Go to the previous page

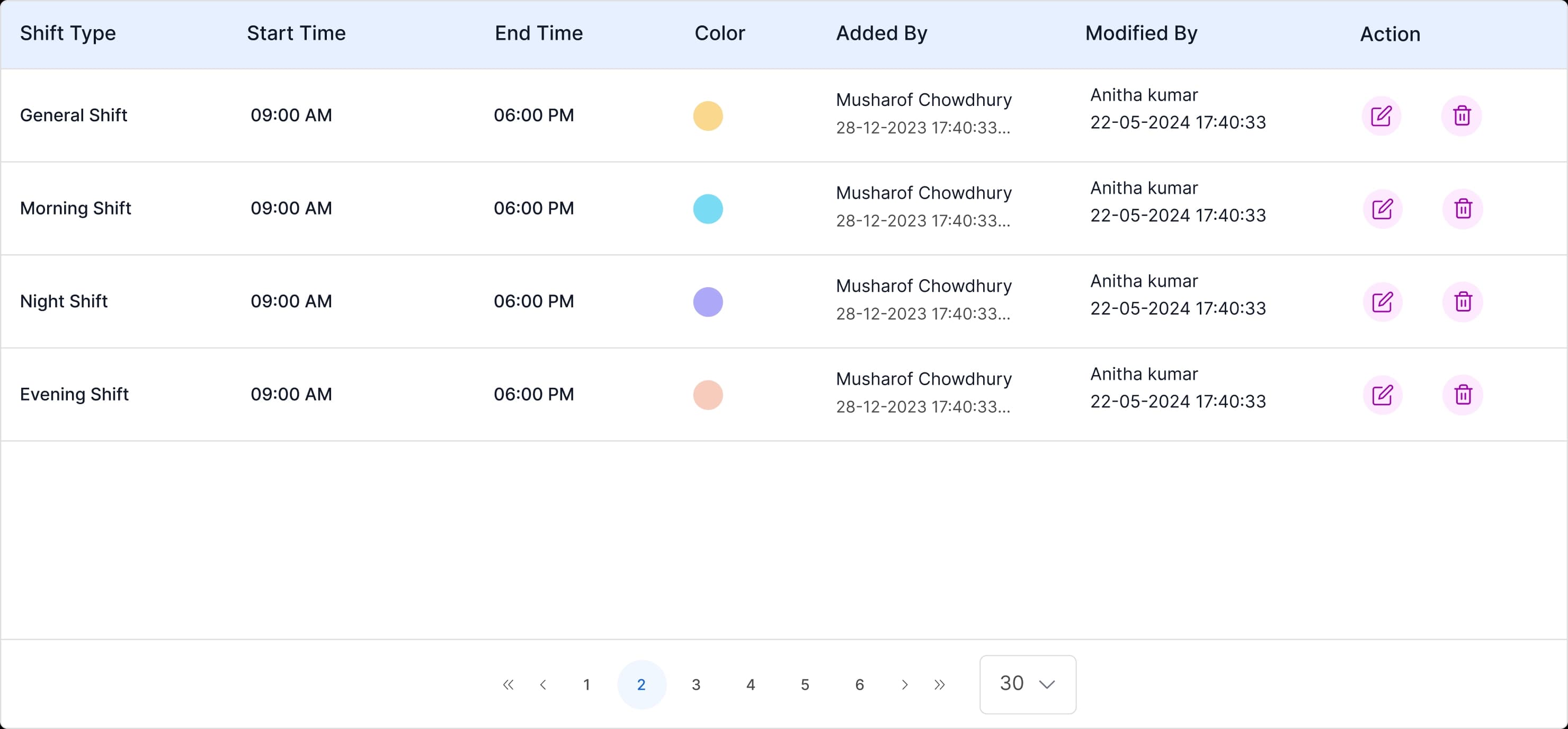[544, 684]
